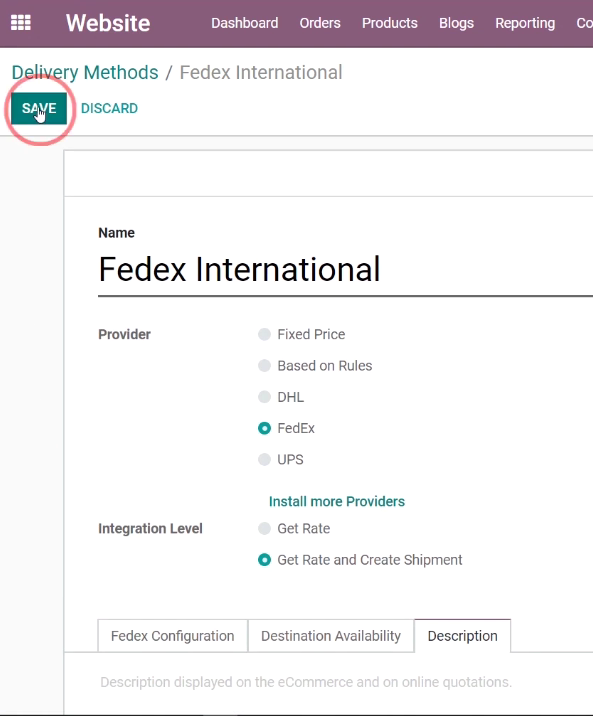Follow Install more Providers link

coord(336,501)
